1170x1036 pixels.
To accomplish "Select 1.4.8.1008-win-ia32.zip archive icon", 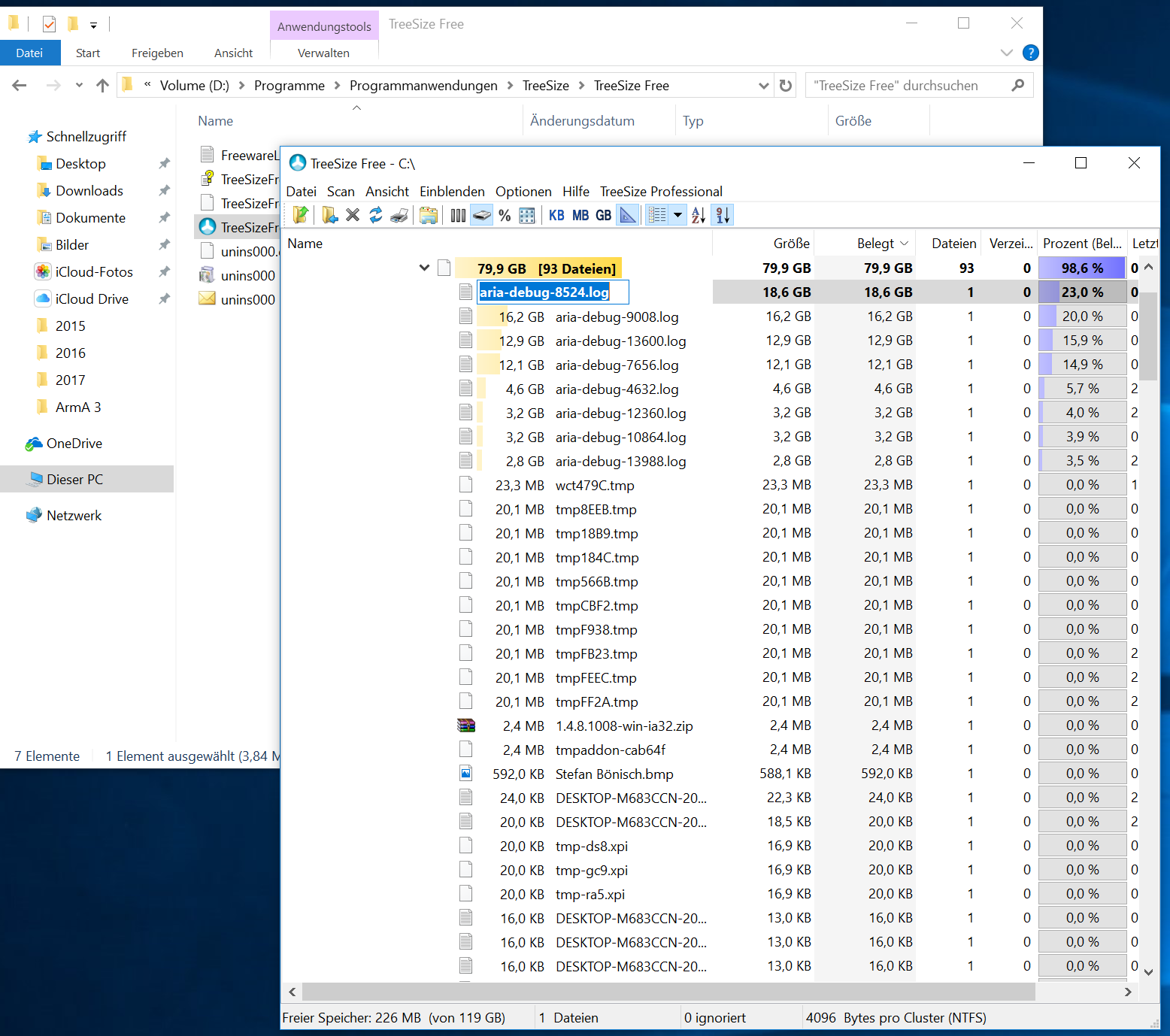I will pyautogui.click(x=466, y=726).
